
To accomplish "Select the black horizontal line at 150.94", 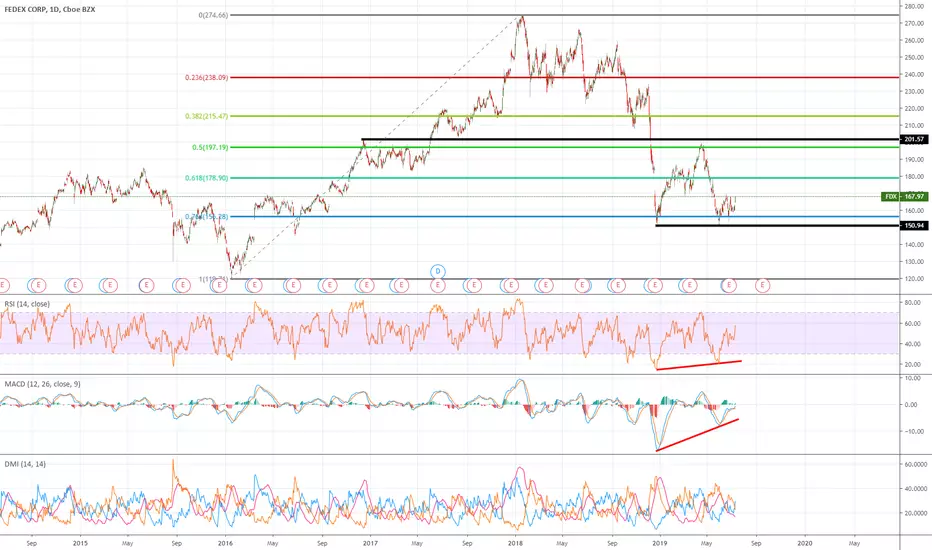I will 777,225.
